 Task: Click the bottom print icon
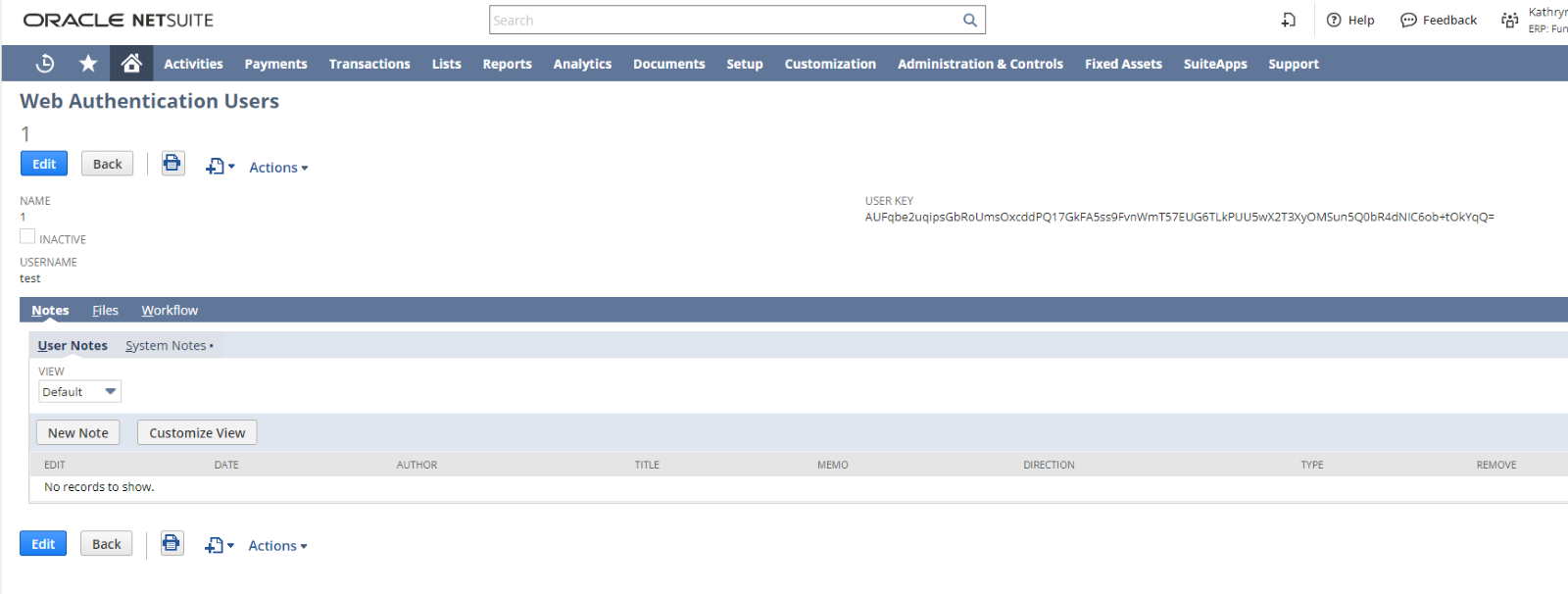171,544
